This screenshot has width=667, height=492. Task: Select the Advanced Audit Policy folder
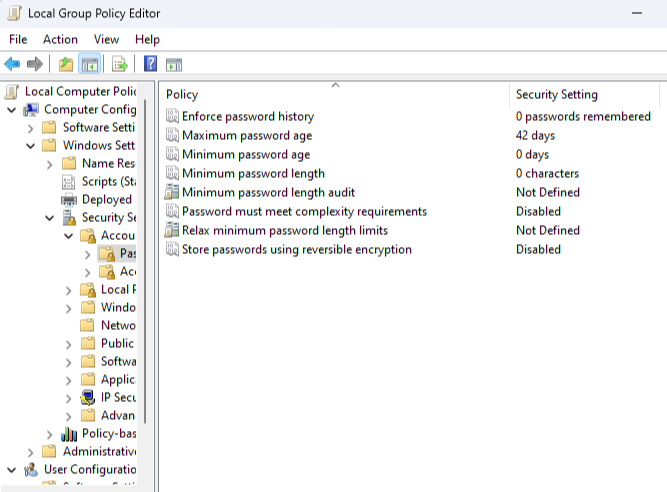click(x=108, y=415)
